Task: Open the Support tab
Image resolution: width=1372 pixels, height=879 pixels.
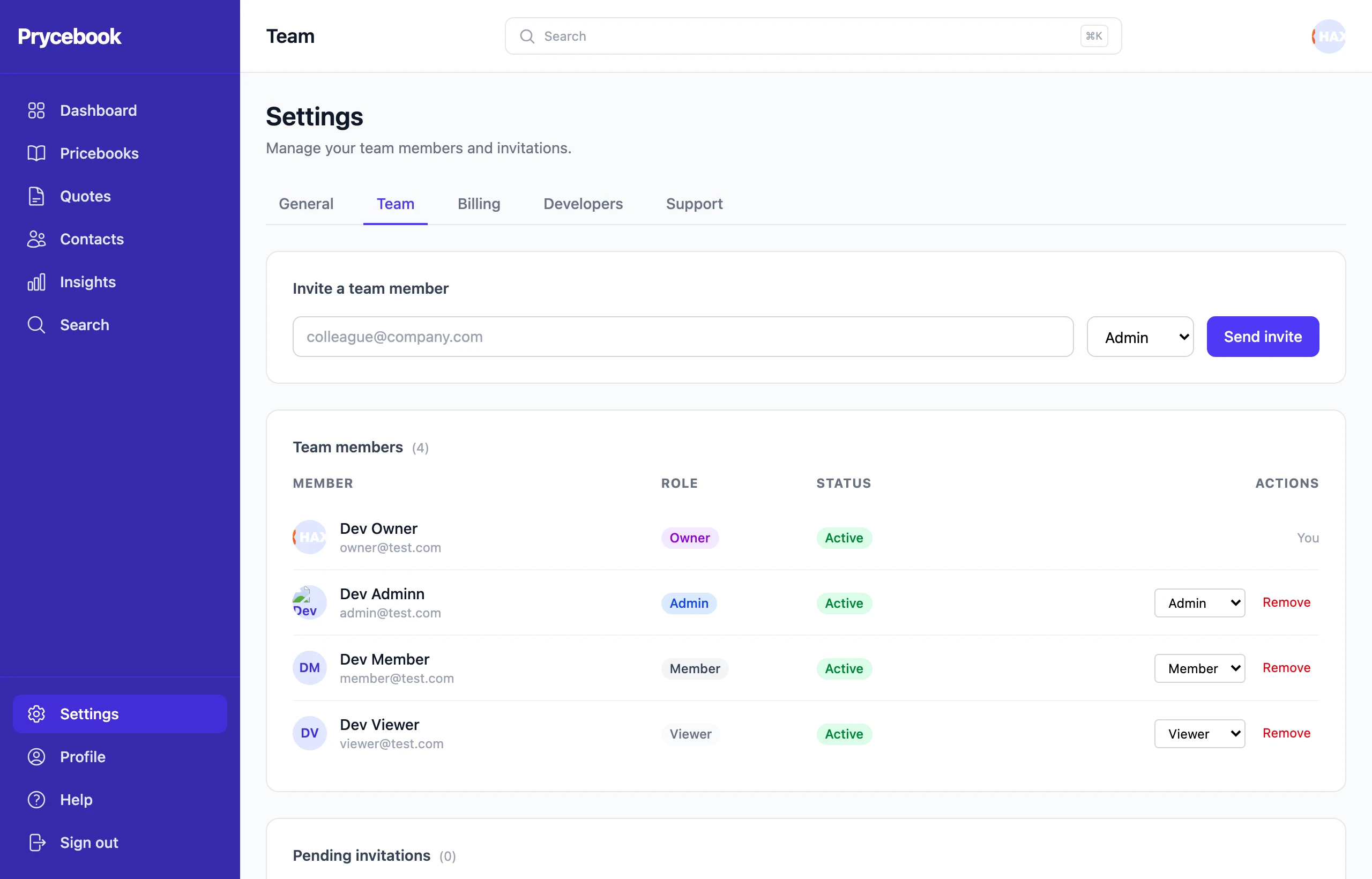Action: (x=694, y=203)
